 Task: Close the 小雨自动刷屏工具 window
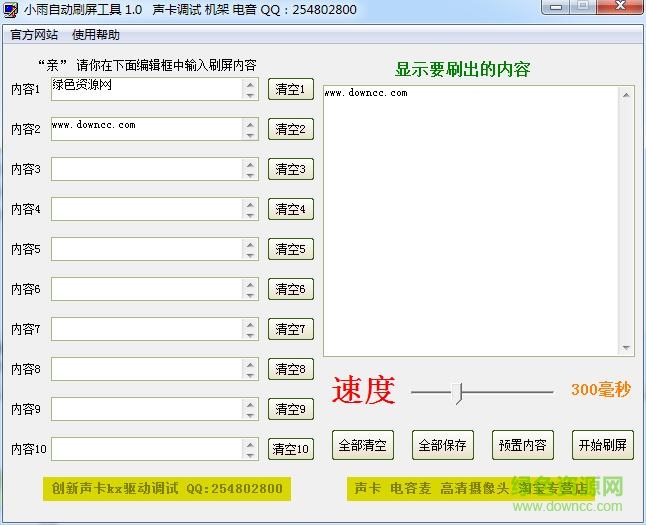click(620, 6)
